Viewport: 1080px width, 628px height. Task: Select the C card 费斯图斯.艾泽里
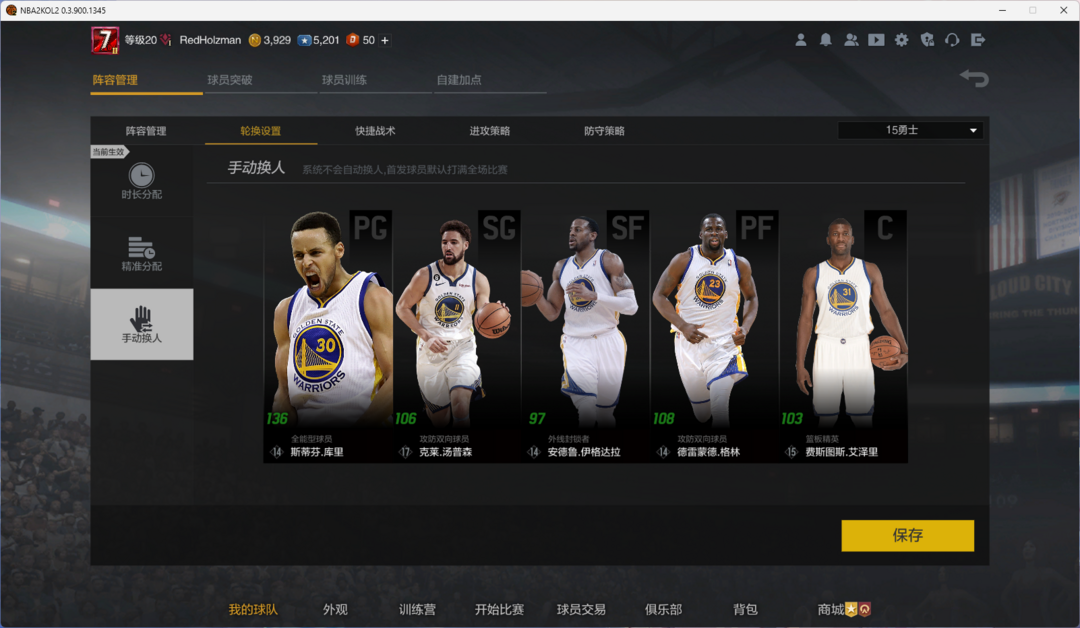pos(843,336)
